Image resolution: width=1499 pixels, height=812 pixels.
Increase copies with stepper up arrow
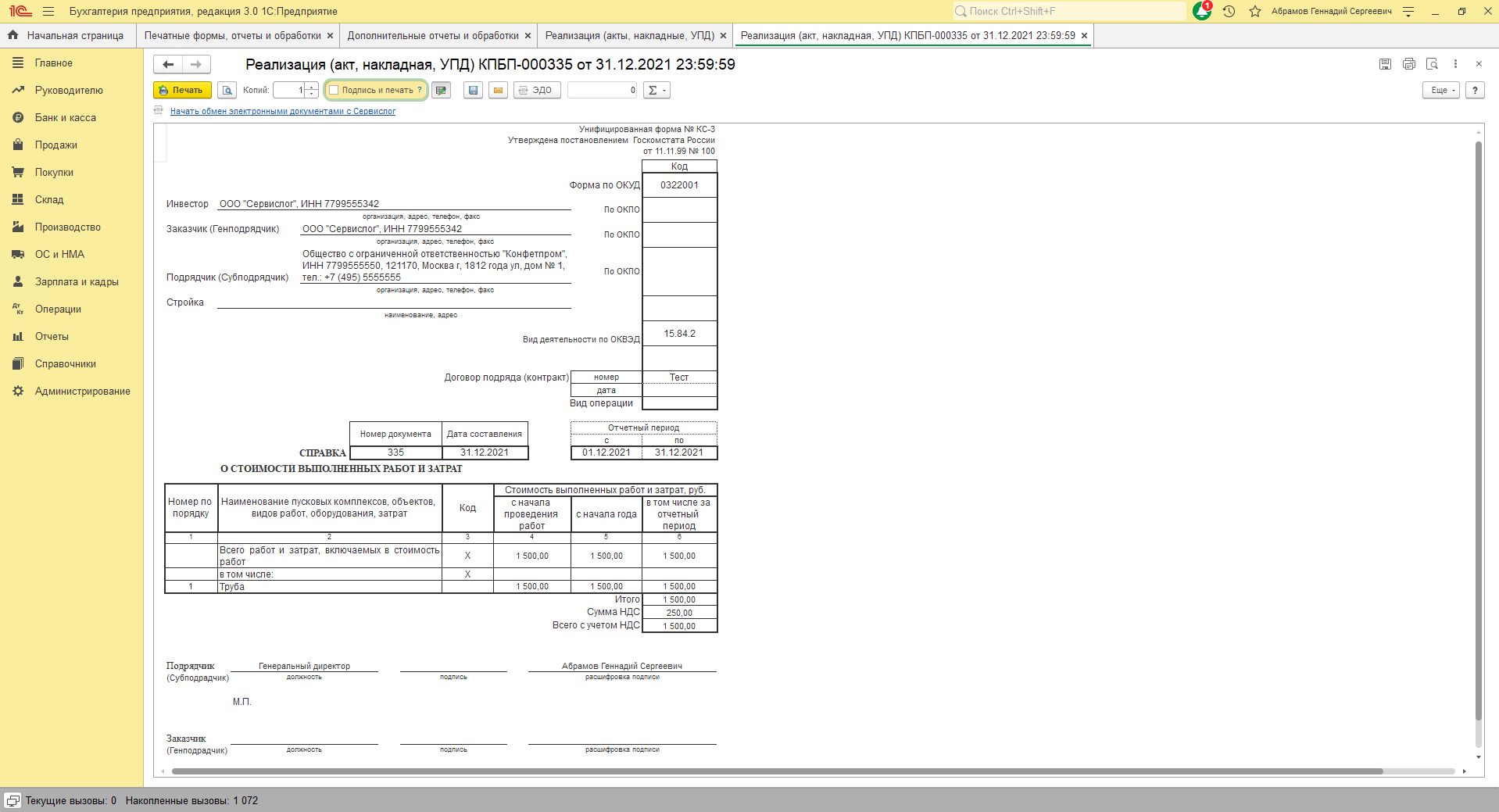click(312, 86)
